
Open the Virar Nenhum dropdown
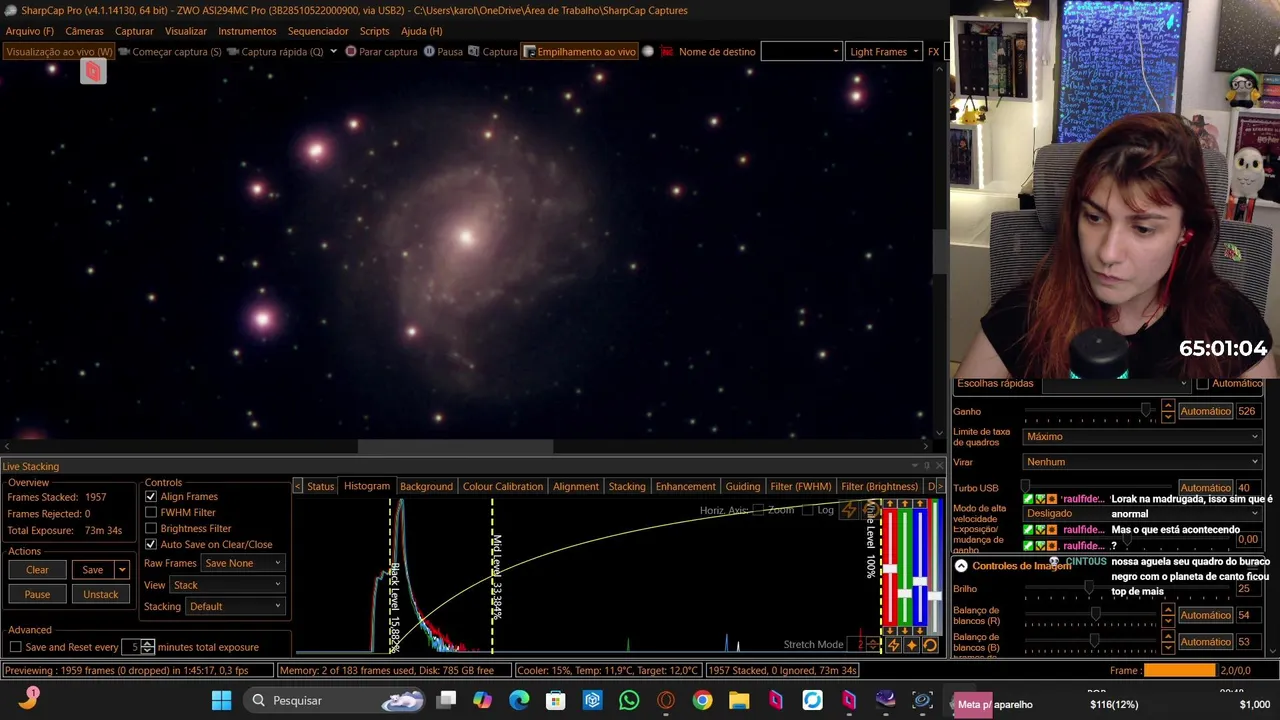pyautogui.click(x=1142, y=462)
